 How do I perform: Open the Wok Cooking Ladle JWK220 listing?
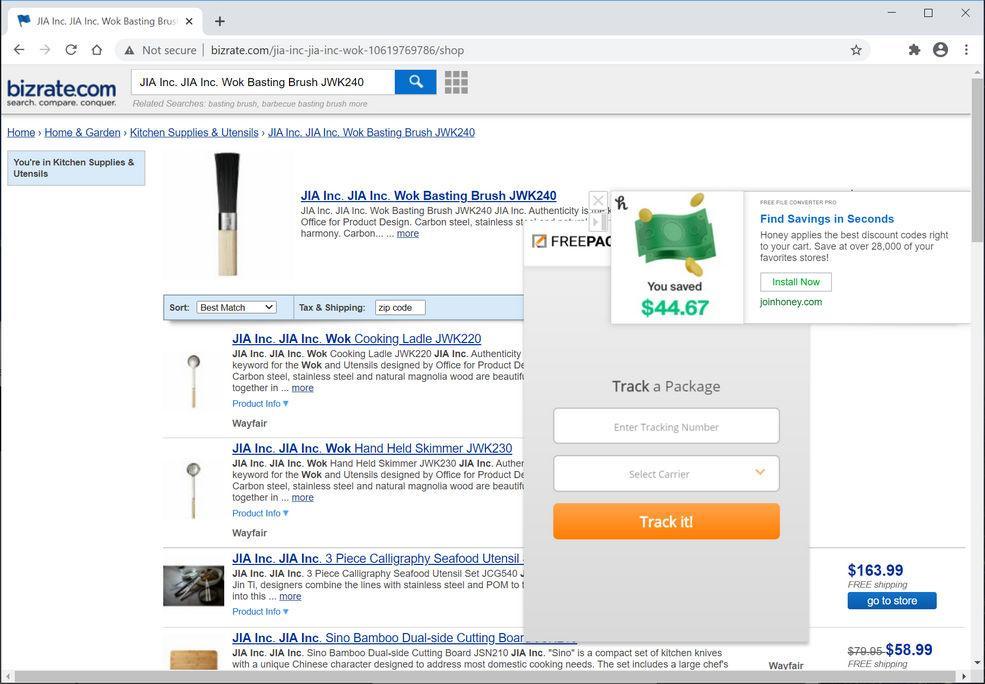coord(356,339)
